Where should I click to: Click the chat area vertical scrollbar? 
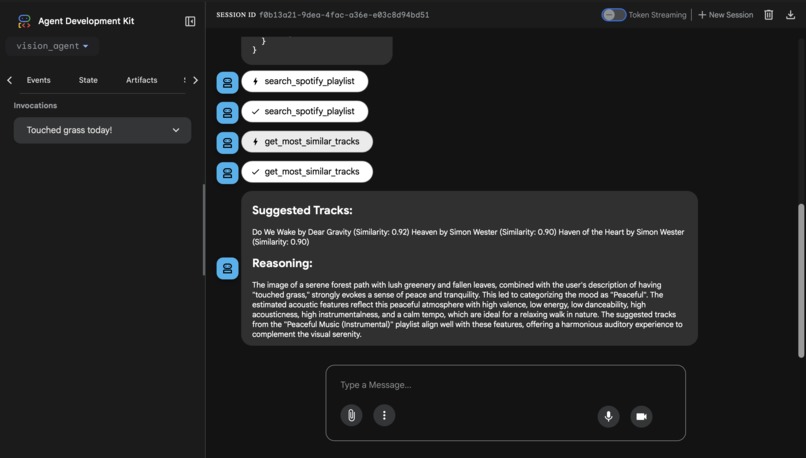click(x=801, y=280)
